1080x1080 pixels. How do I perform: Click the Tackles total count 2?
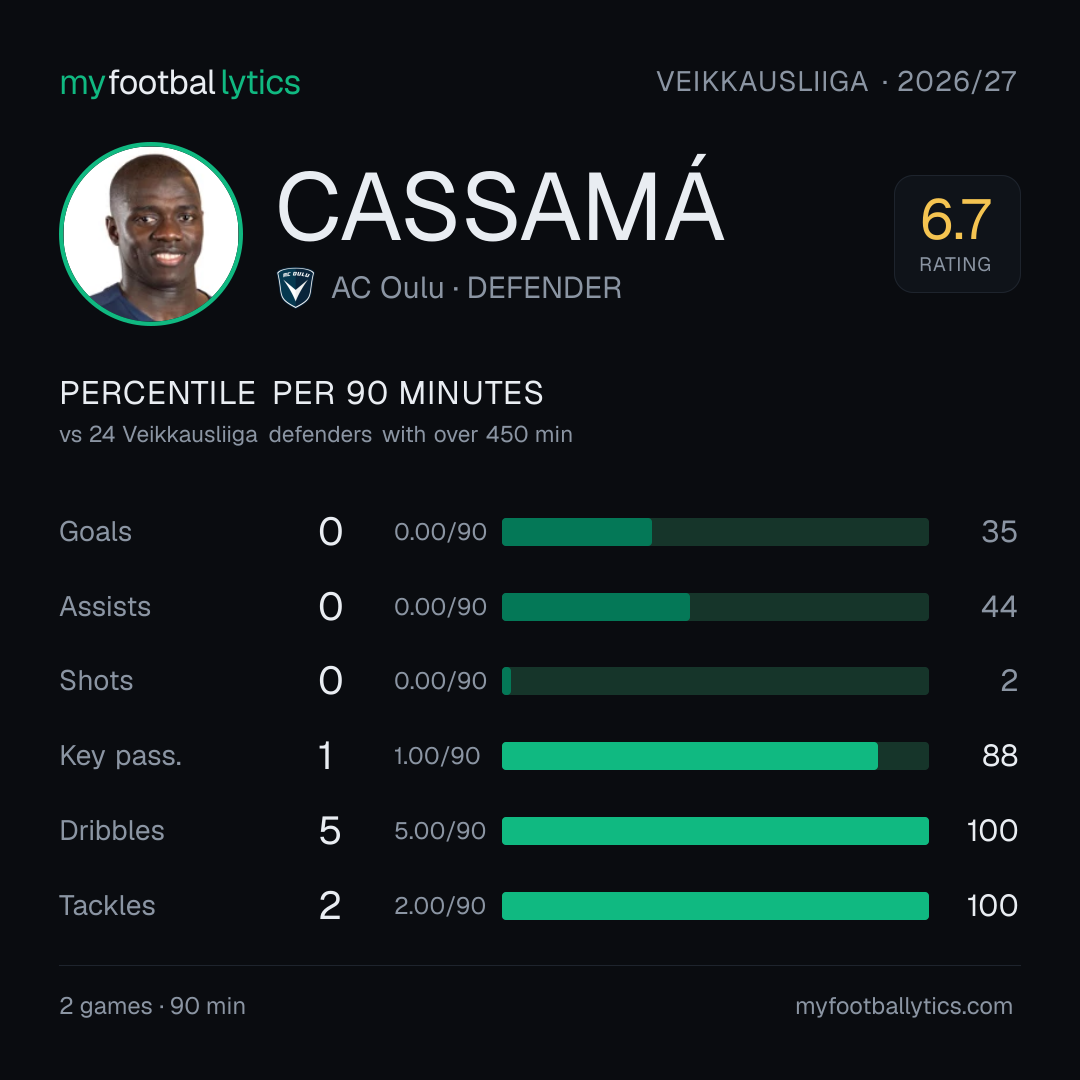pos(330,906)
